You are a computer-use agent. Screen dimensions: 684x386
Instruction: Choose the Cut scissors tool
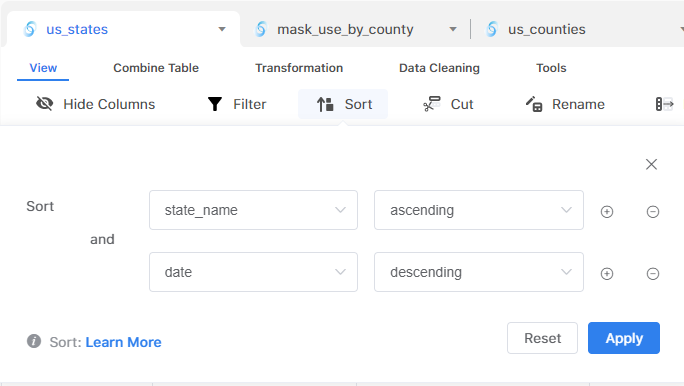tap(448, 104)
